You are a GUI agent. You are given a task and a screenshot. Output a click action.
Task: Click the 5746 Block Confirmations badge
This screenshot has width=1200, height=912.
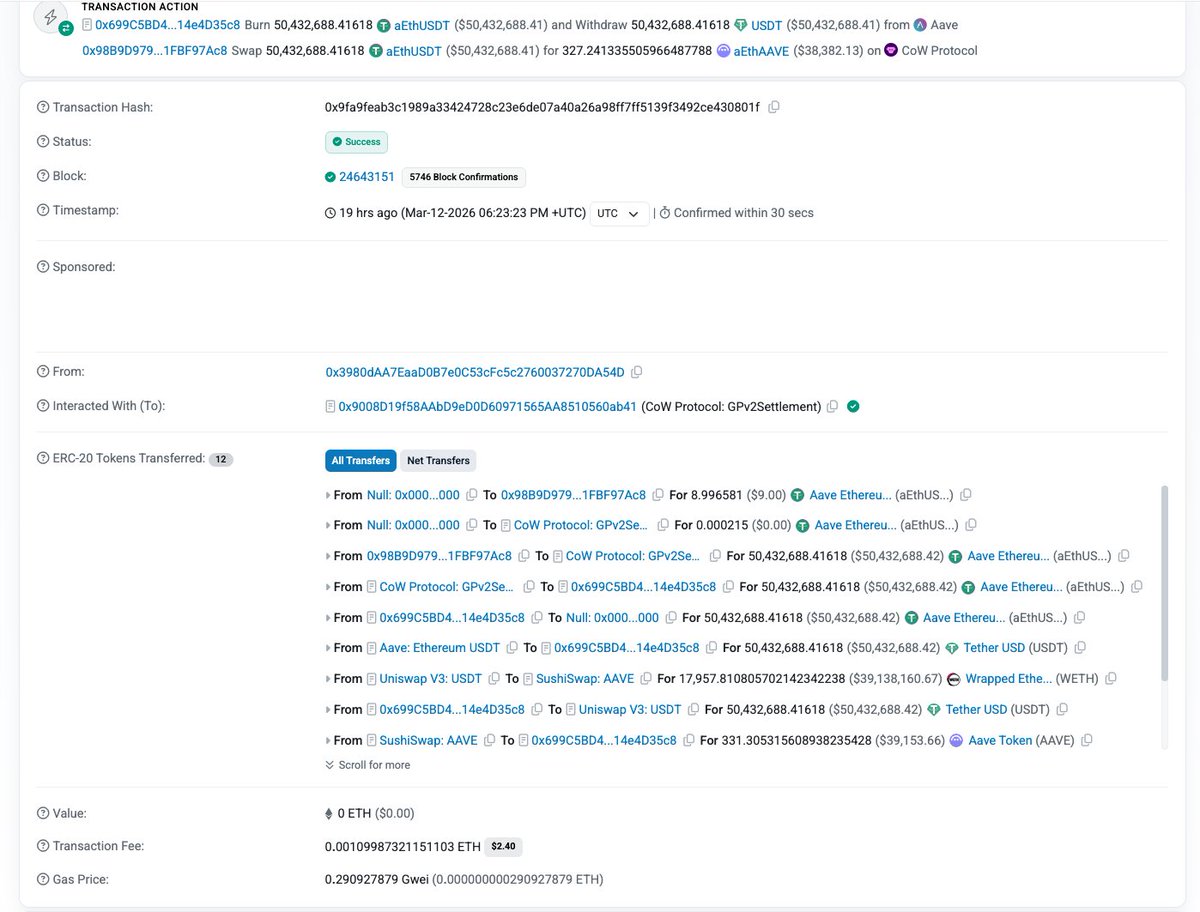[463, 177]
